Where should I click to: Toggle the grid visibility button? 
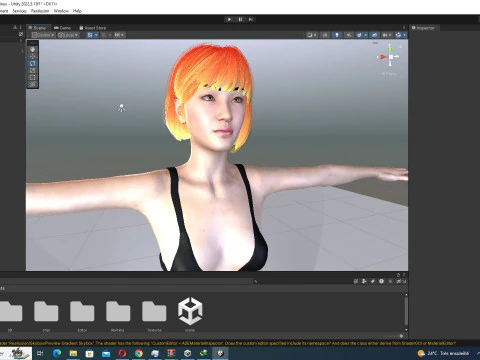coord(90,35)
